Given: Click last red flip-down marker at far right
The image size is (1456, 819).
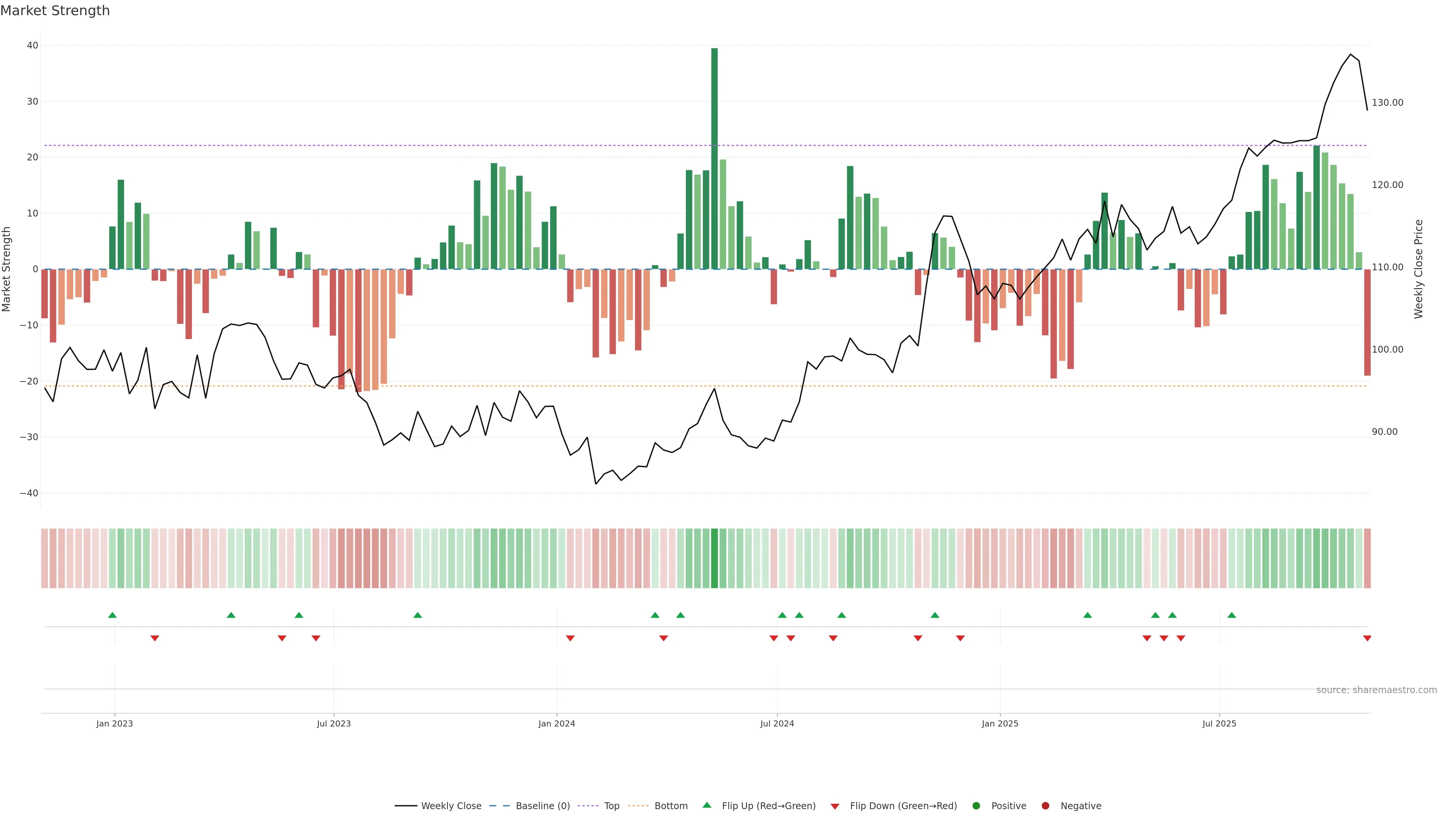Looking at the screenshot, I should click(1367, 638).
